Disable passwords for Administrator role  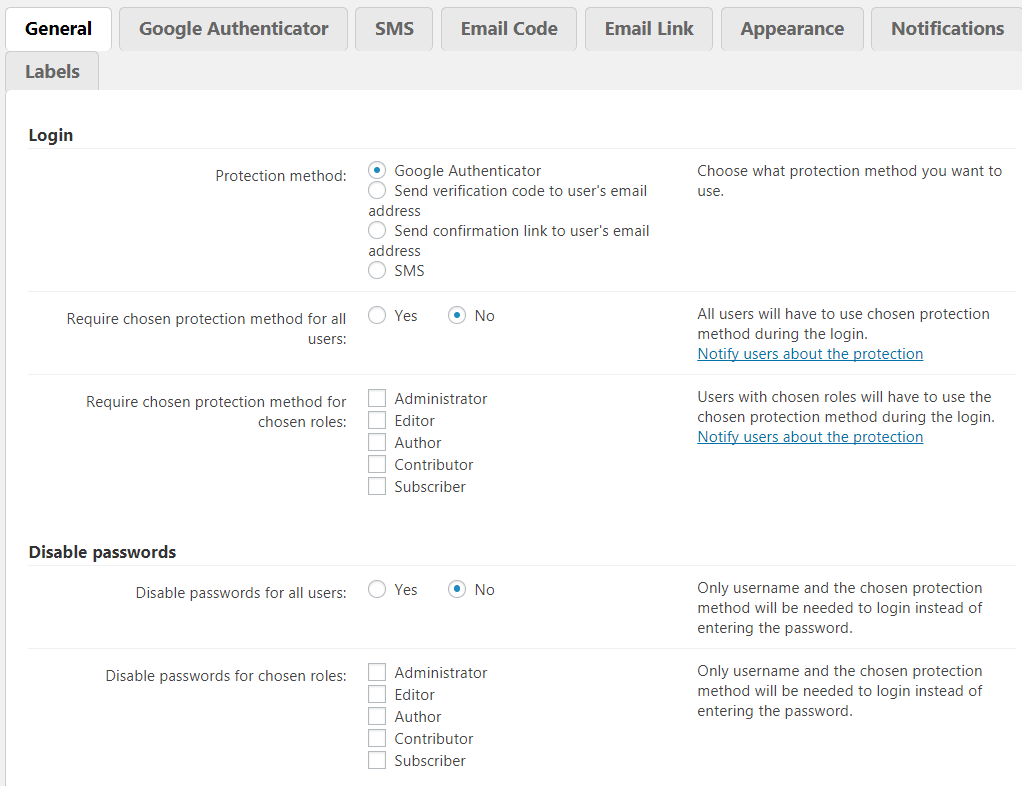pyautogui.click(x=377, y=673)
